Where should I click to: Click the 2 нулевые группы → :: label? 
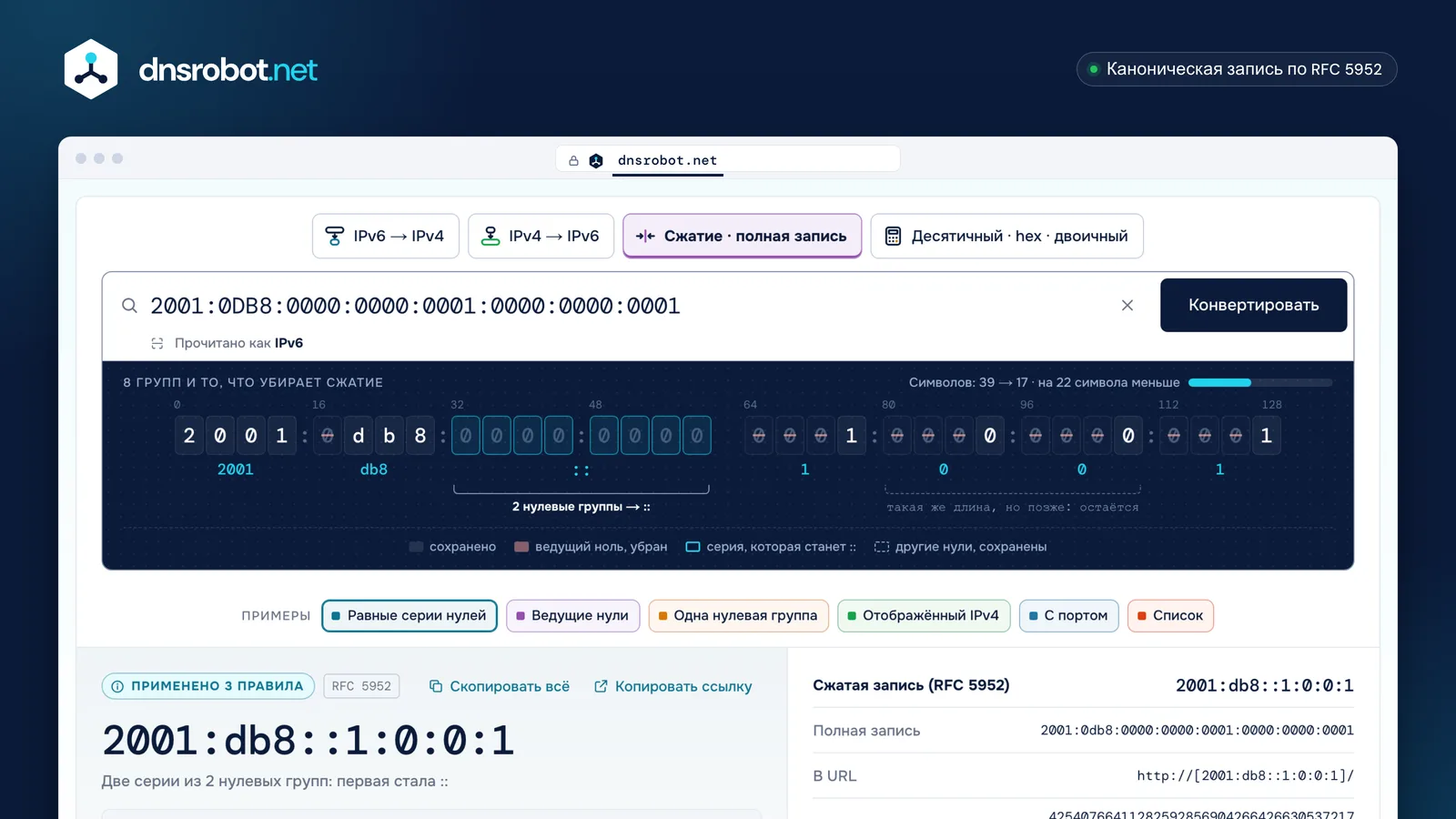coord(581,507)
